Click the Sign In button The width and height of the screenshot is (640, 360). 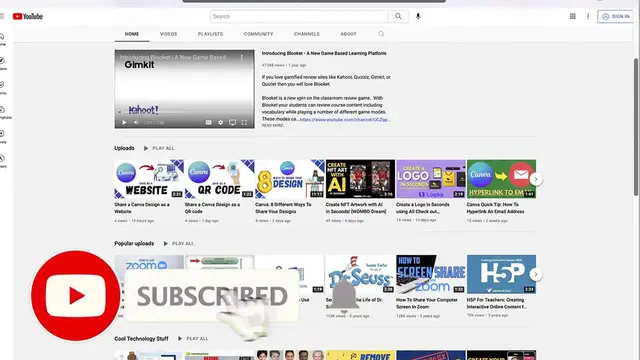(616, 16)
